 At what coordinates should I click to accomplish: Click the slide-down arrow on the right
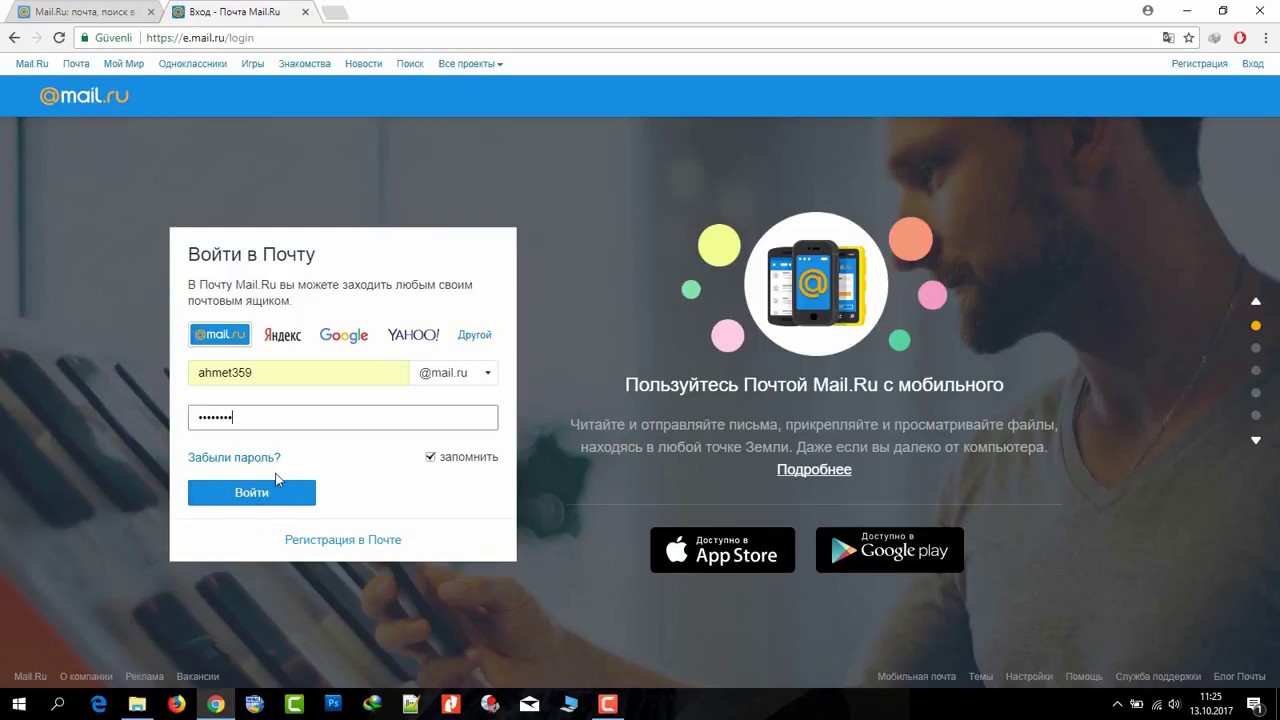pos(1256,440)
